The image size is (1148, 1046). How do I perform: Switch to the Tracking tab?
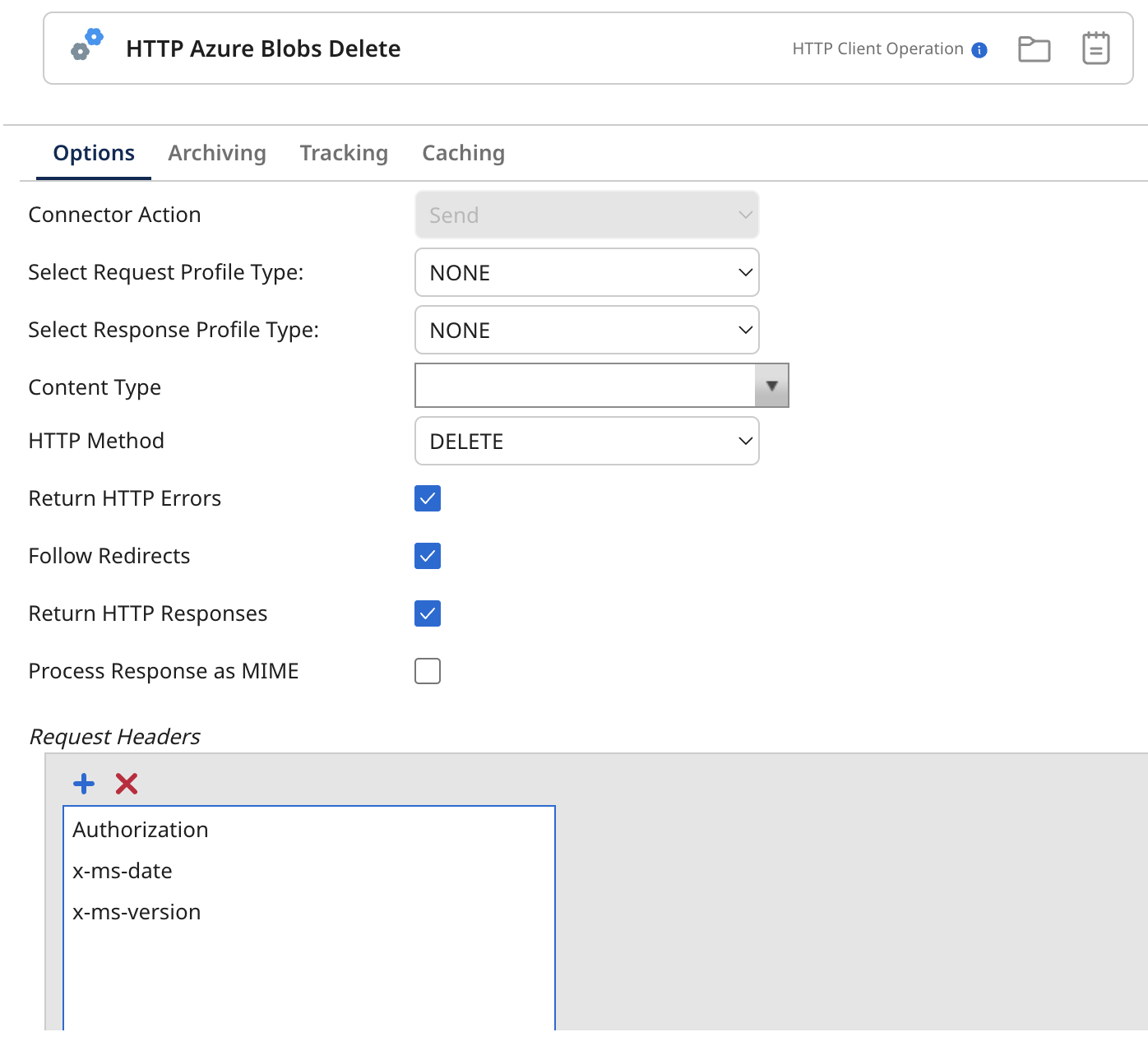coord(344,153)
